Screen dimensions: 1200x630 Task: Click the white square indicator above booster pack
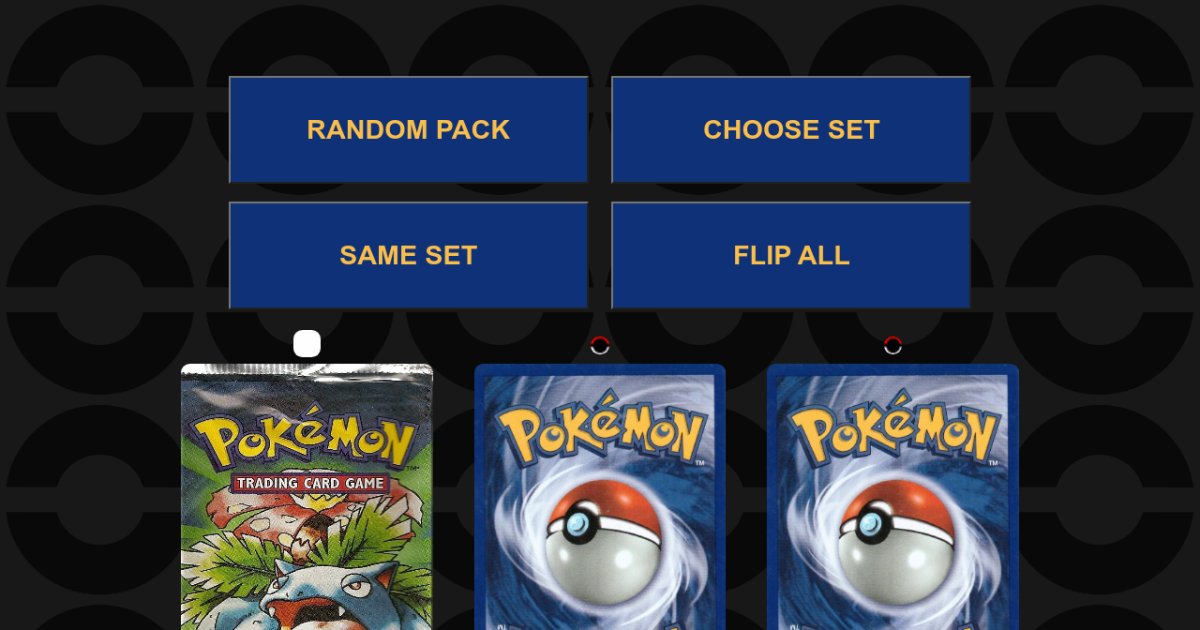307,344
